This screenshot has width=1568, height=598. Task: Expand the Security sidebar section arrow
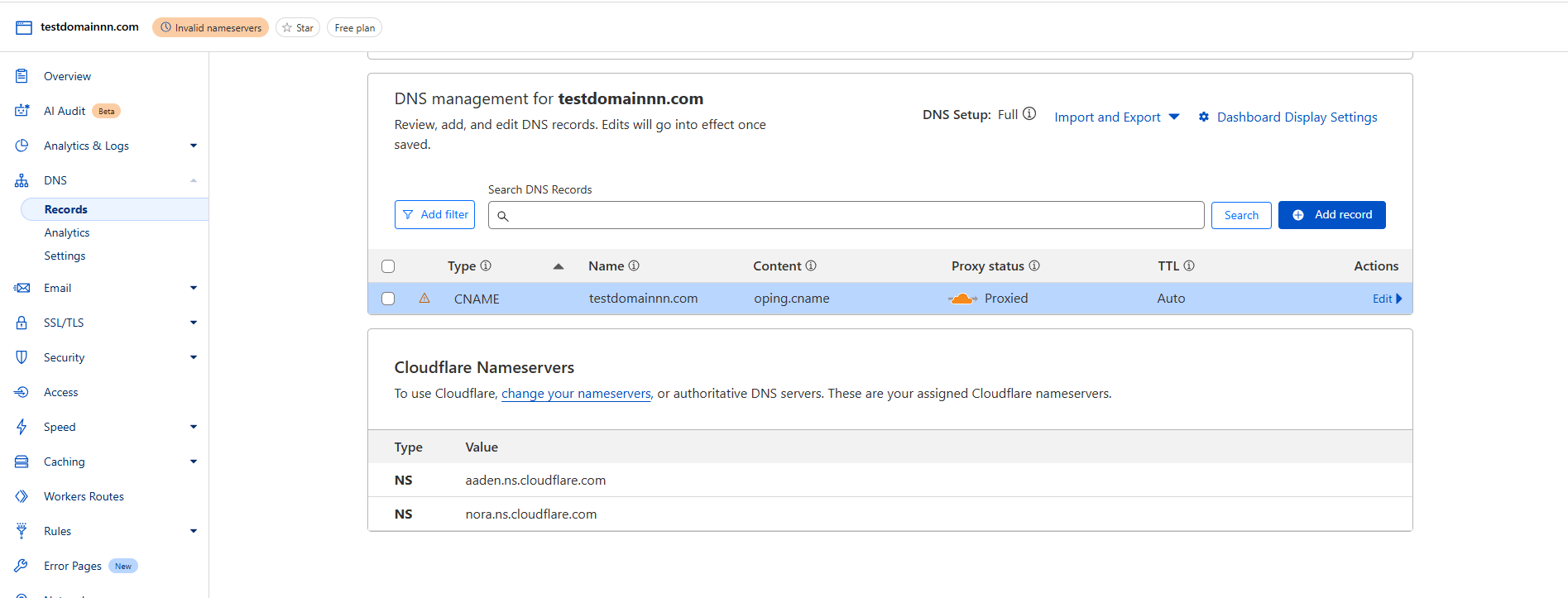194,357
